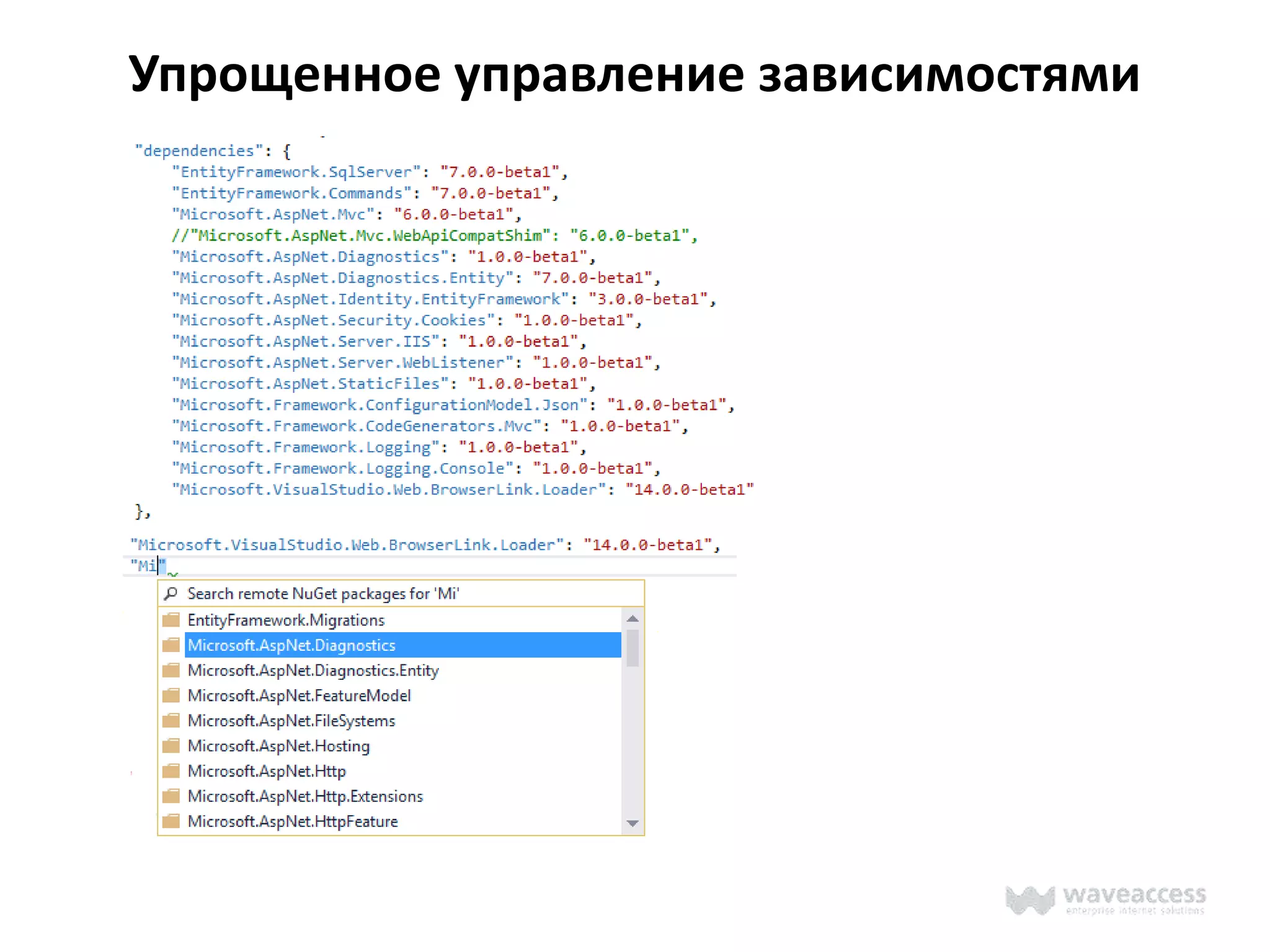The height and width of the screenshot is (952, 1270).
Task: Click BrowserLink.Loader key inside dependencies block
Action: tap(389, 490)
